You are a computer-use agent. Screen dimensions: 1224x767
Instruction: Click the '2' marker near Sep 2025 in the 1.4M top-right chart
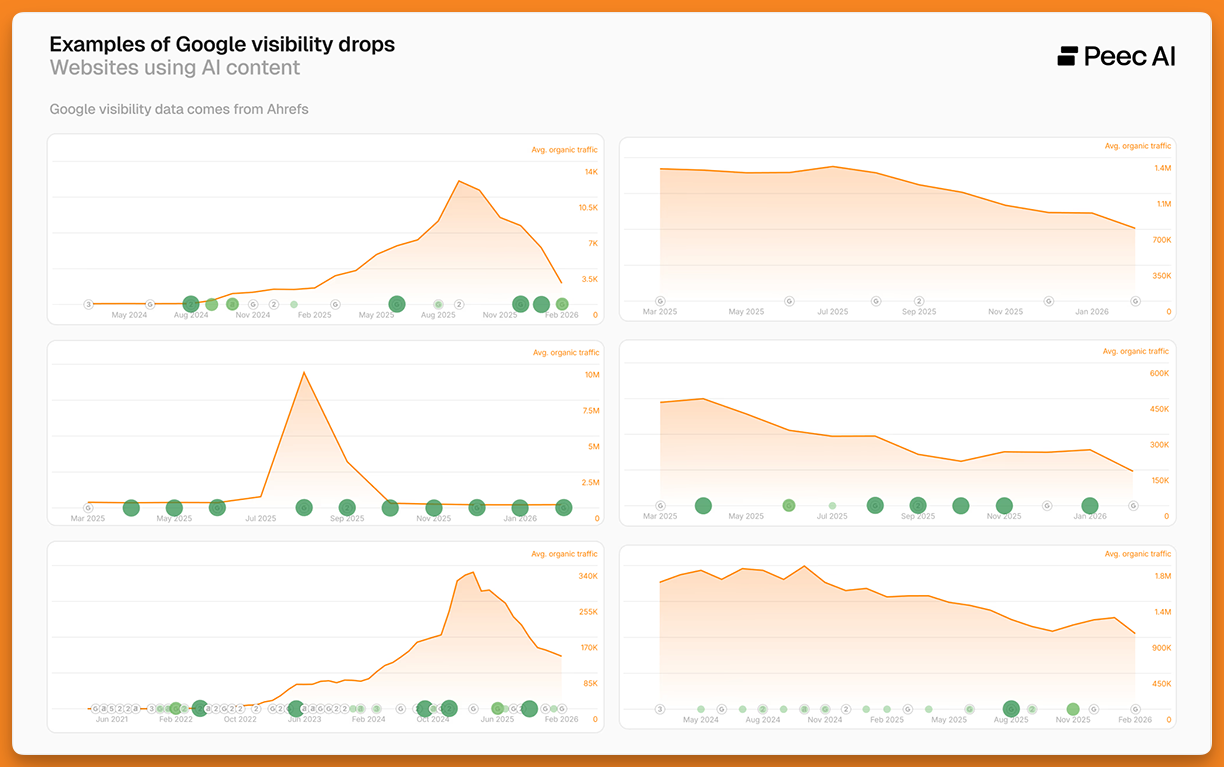click(918, 301)
